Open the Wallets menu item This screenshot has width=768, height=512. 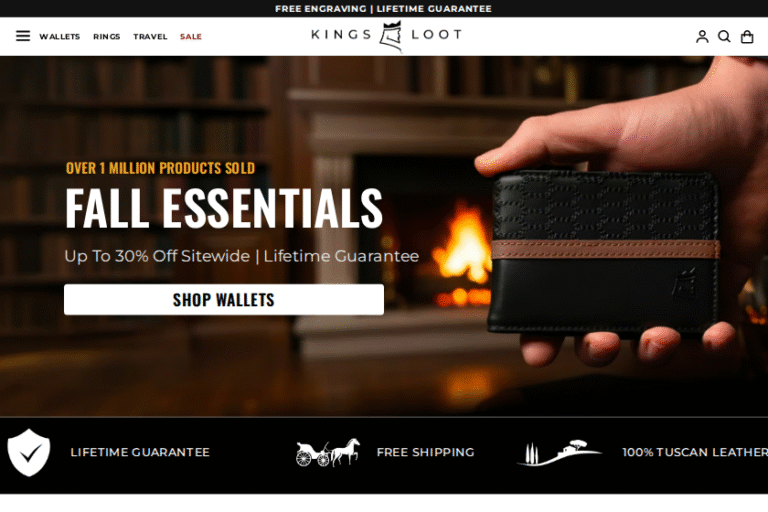59,37
